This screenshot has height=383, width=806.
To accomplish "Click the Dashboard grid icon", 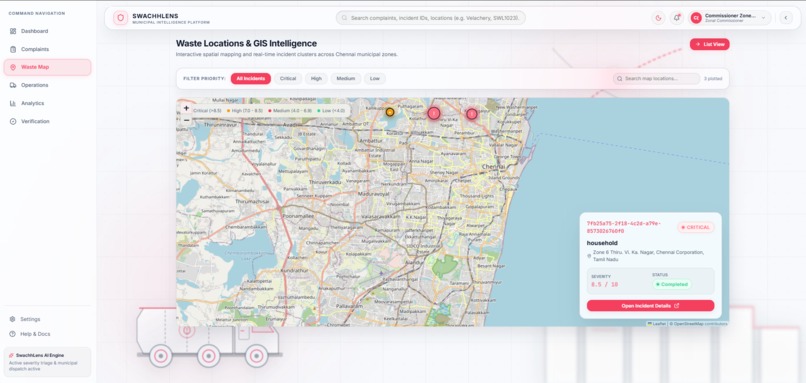I will click(13, 31).
